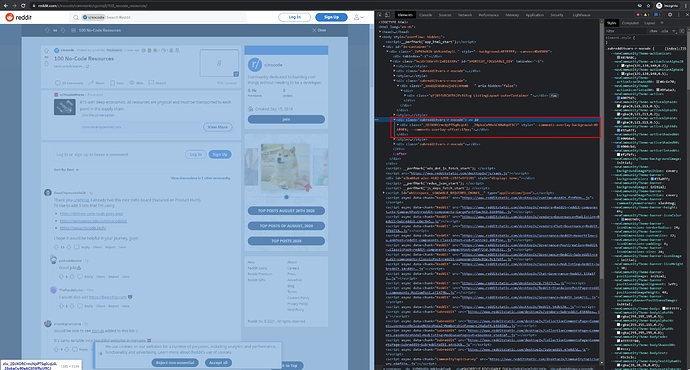The image size is (690, 370).
Task: Activate the DevTools inspect element picker
Action: click(x=379, y=15)
